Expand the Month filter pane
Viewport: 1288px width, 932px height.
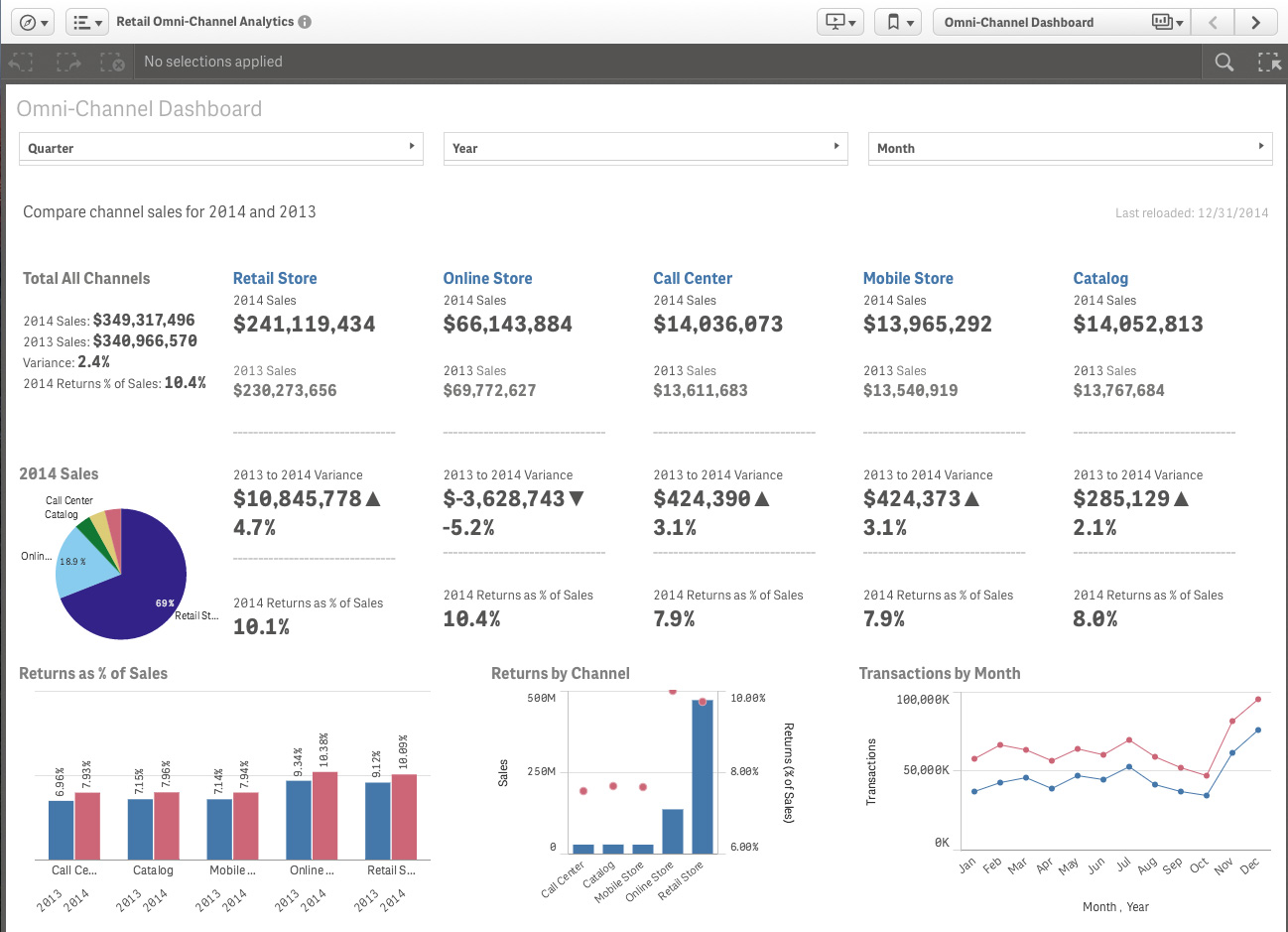tap(1260, 146)
